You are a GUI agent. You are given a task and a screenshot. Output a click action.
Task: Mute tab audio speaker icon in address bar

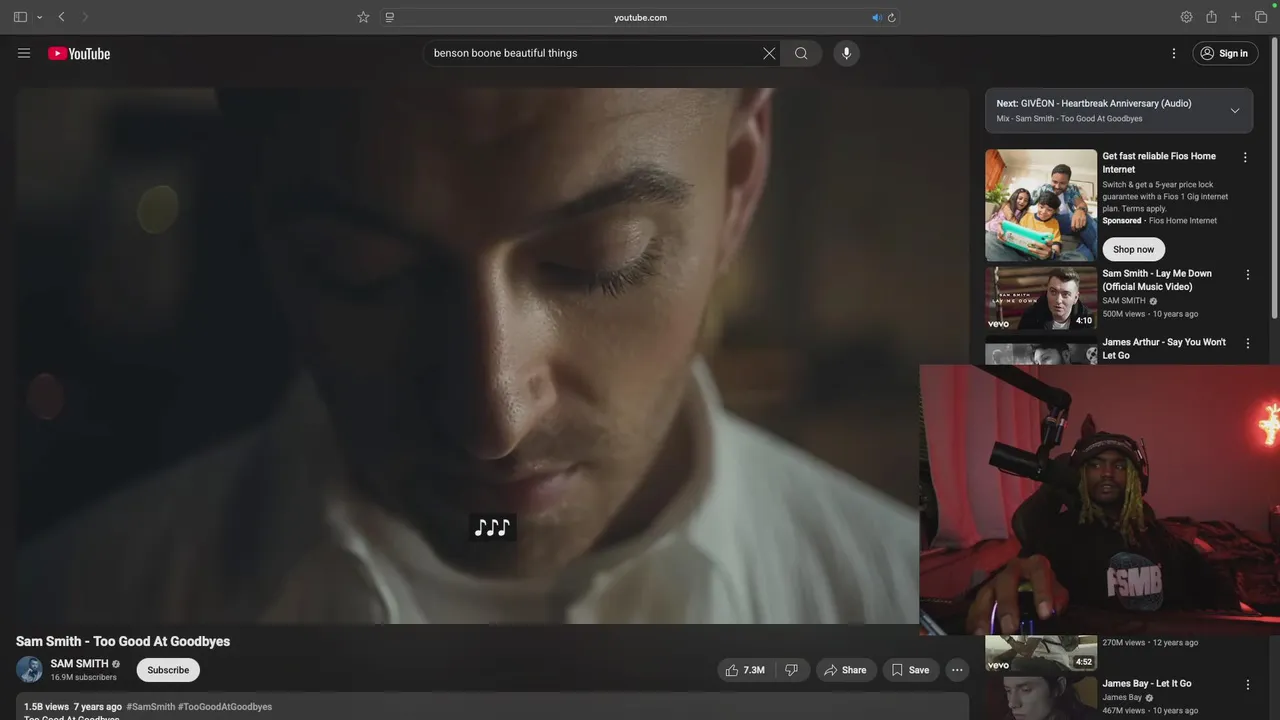(x=876, y=17)
